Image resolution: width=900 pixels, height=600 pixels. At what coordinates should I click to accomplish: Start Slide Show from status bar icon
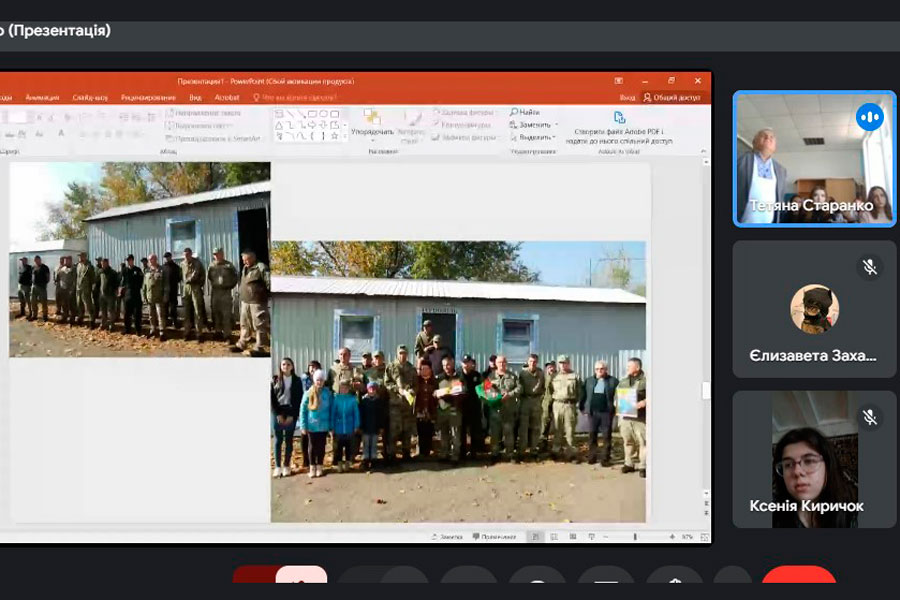click(591, 537)
